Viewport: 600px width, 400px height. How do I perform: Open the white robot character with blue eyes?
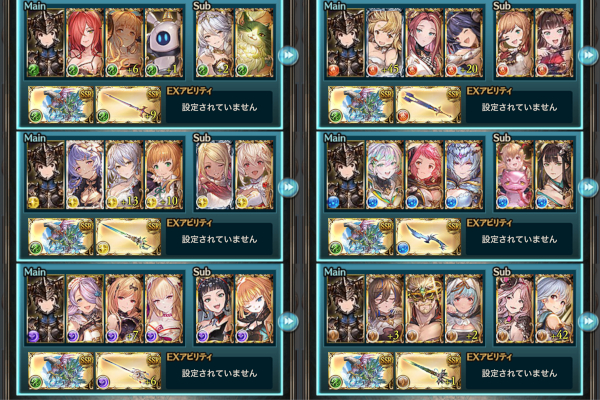pyautogui.click(x=164, y=43)
